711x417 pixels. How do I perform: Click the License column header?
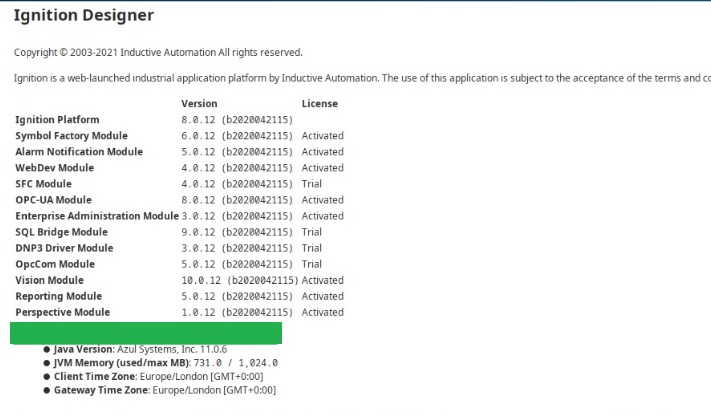point(320,103)
